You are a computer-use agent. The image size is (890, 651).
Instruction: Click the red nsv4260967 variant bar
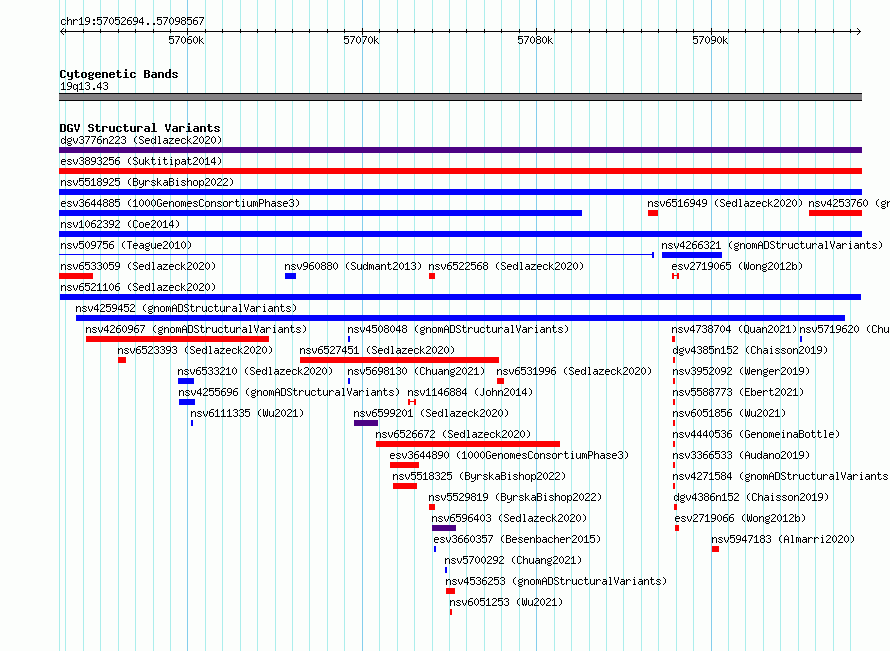click(178, 339)
